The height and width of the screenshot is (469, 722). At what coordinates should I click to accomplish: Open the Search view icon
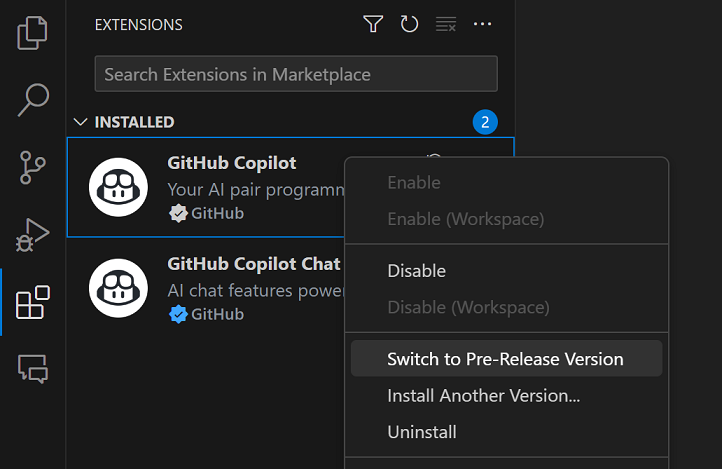(x=33, y=99)
